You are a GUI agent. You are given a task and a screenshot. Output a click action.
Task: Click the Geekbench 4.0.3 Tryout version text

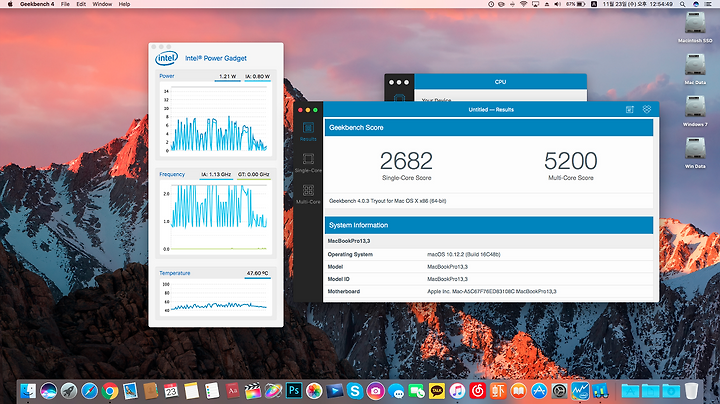click(388, 201)
